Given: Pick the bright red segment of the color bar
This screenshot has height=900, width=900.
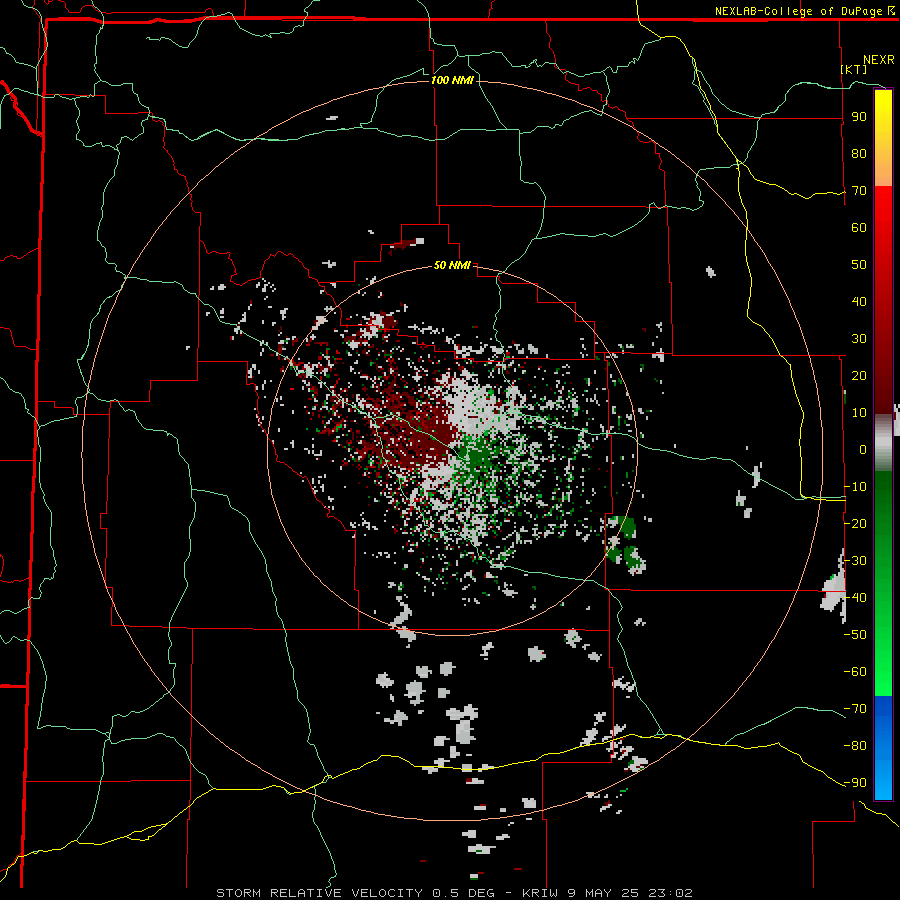Looking at the screenshot, I should click(x=883, y=210).
